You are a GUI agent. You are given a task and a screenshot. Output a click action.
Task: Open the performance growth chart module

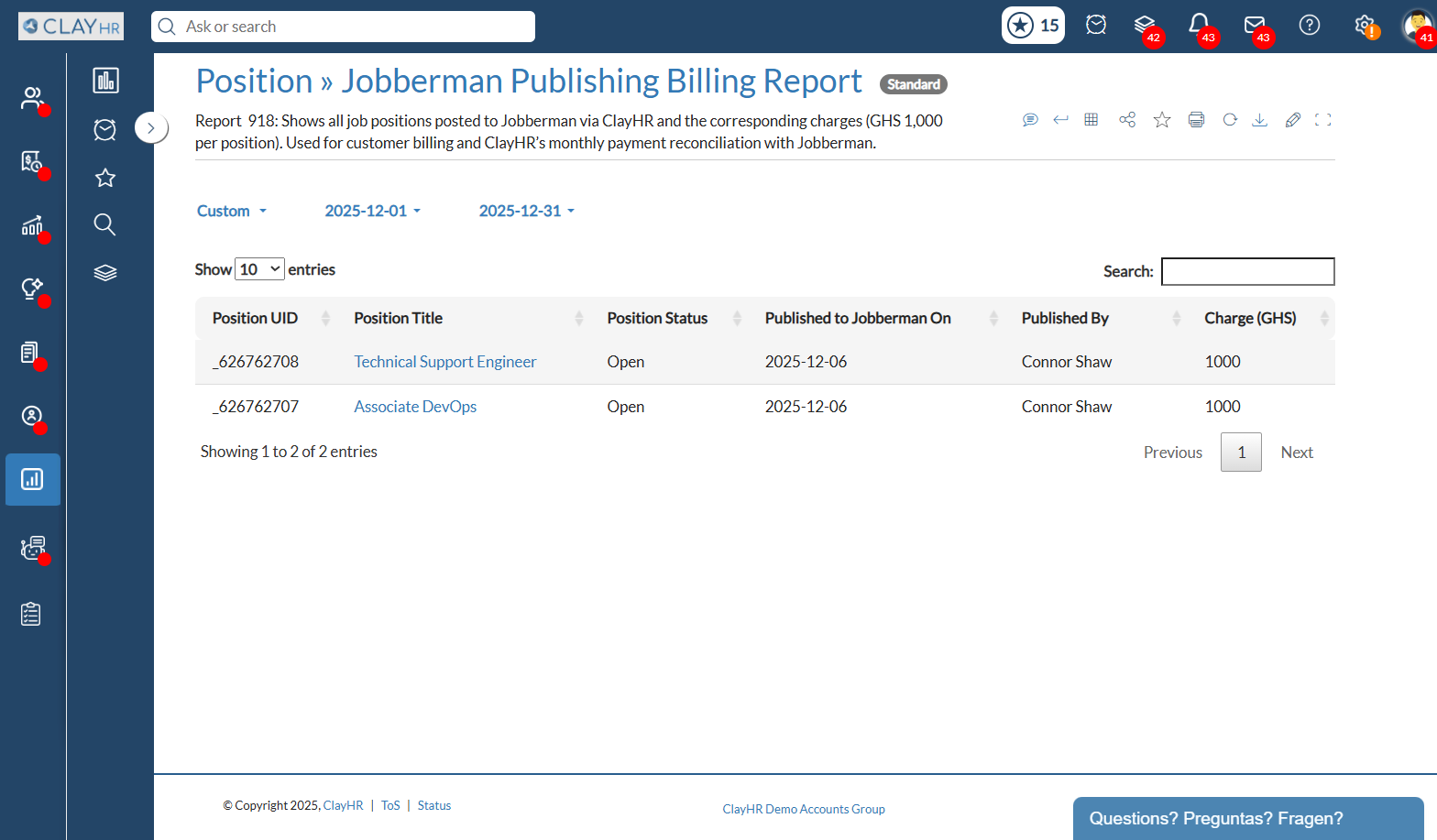32,225
